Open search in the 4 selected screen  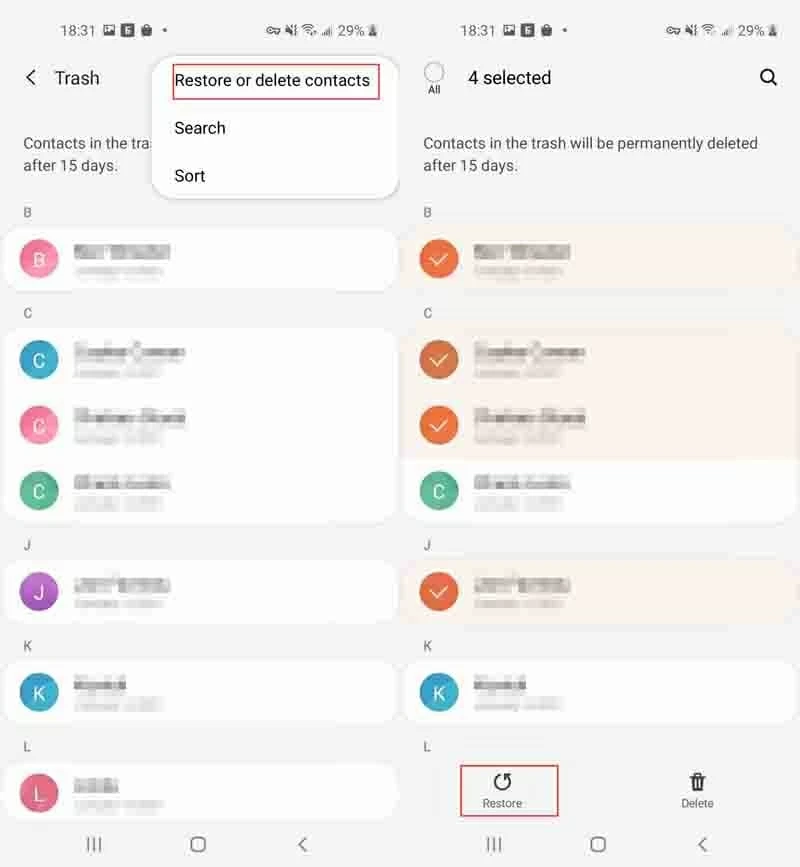[x=768, y=77]
